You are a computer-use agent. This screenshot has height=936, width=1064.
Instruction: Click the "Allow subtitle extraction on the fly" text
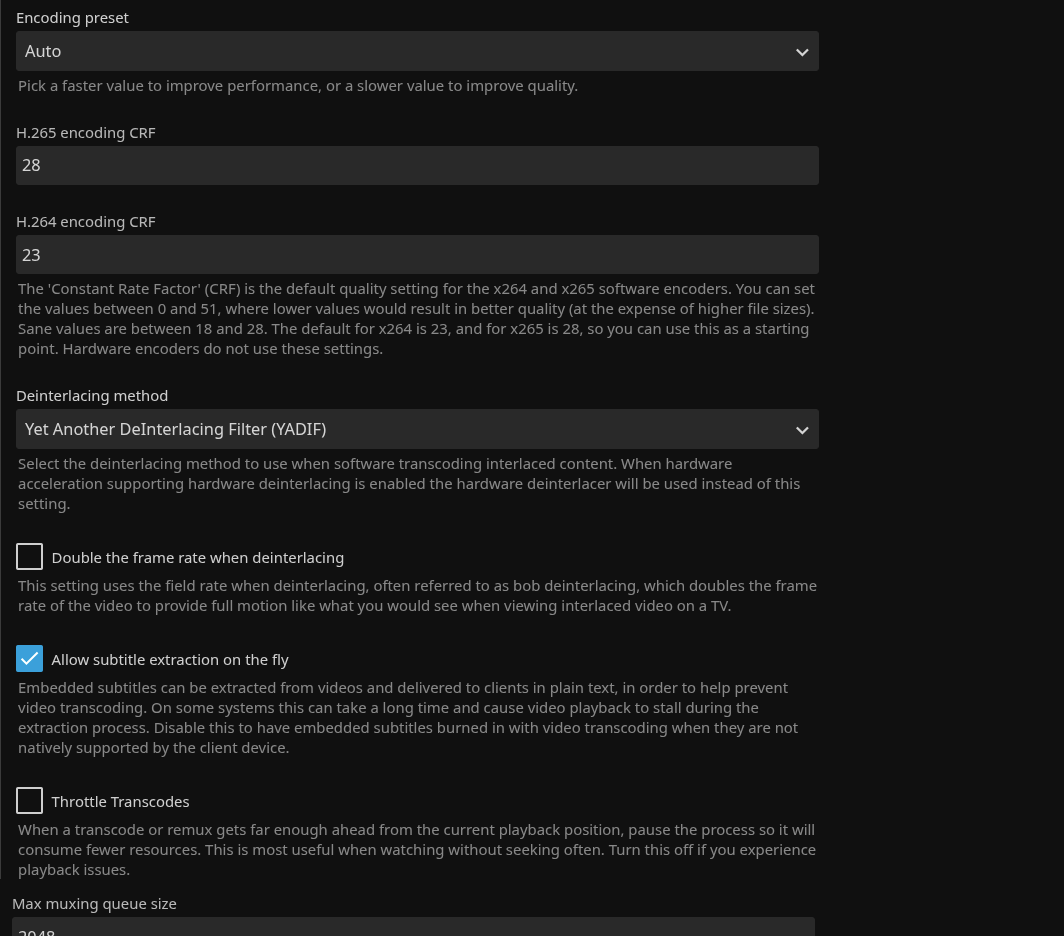(x=170, y=660)
